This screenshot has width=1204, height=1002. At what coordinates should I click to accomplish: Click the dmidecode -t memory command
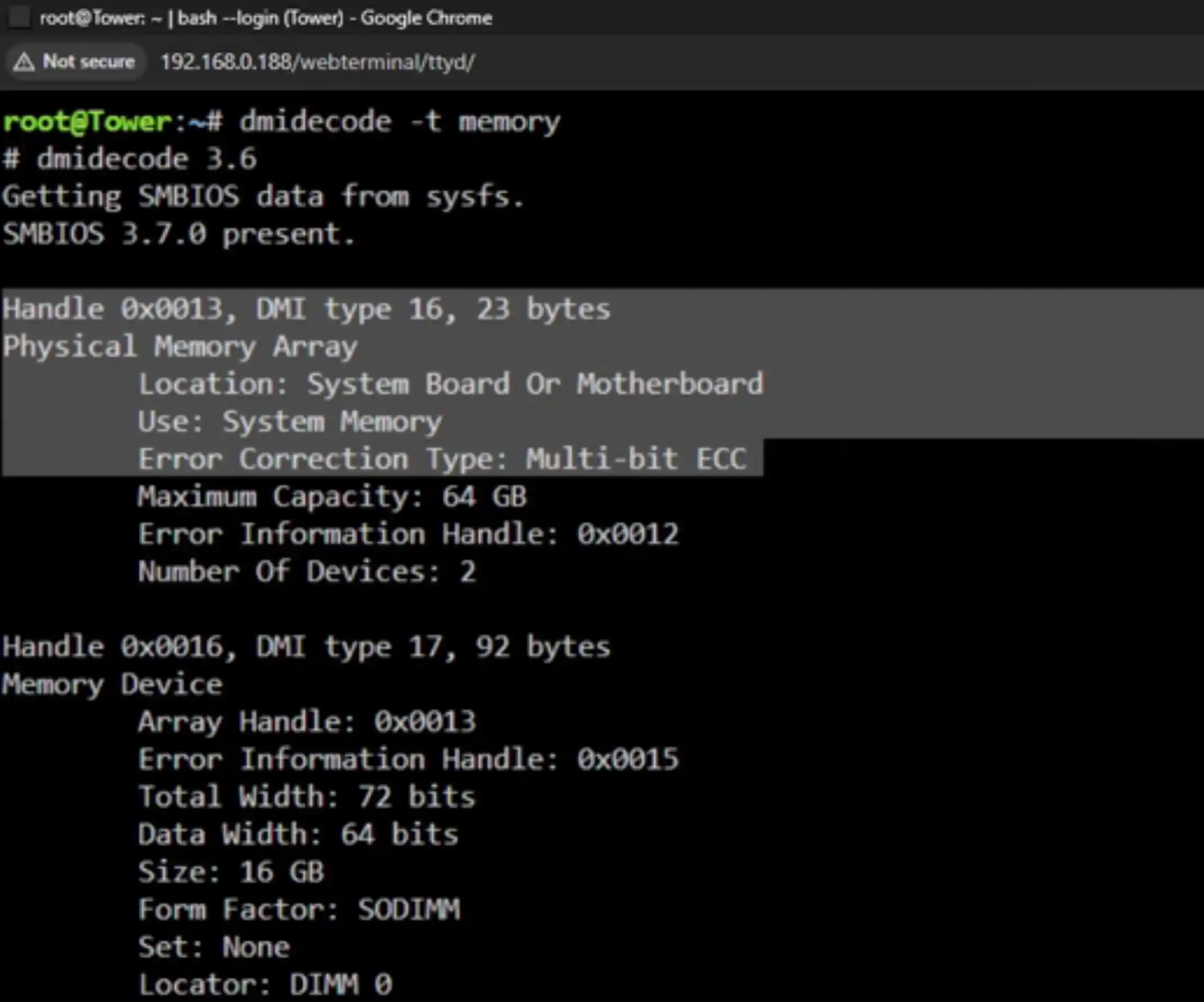(x=400, y=122)
